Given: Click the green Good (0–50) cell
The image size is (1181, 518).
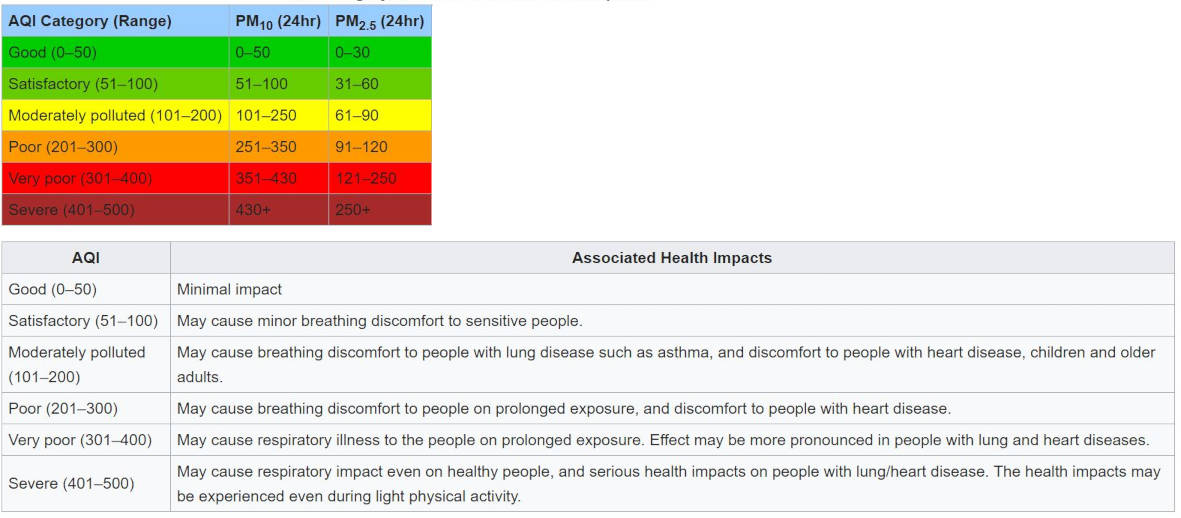Looking at the screenshot, I should (x=115, y=52).
